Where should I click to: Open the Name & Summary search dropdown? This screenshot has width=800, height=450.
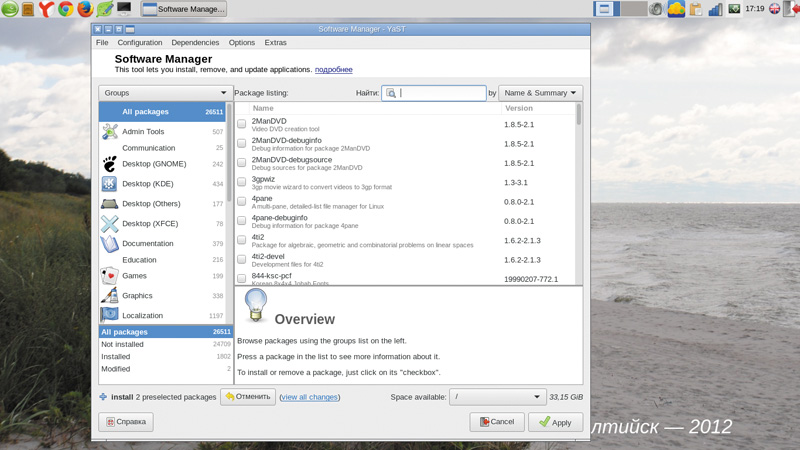point(540,93)
